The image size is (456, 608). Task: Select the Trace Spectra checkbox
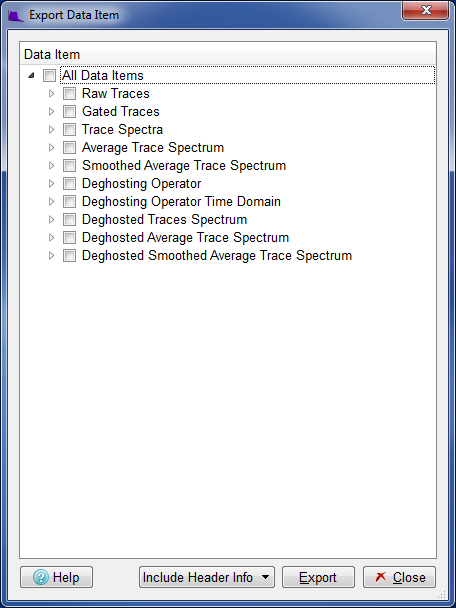tap(69, 130)
